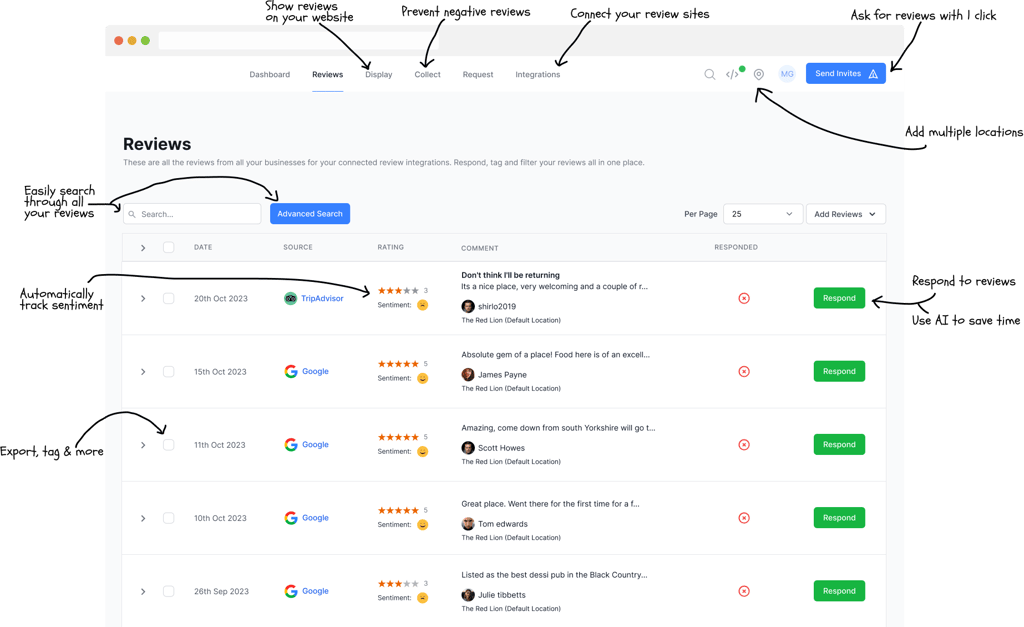Screen dimensions: 1024x627
Task: Click Google logo in Scott Howes row
Action: click(x=291, y=445)
